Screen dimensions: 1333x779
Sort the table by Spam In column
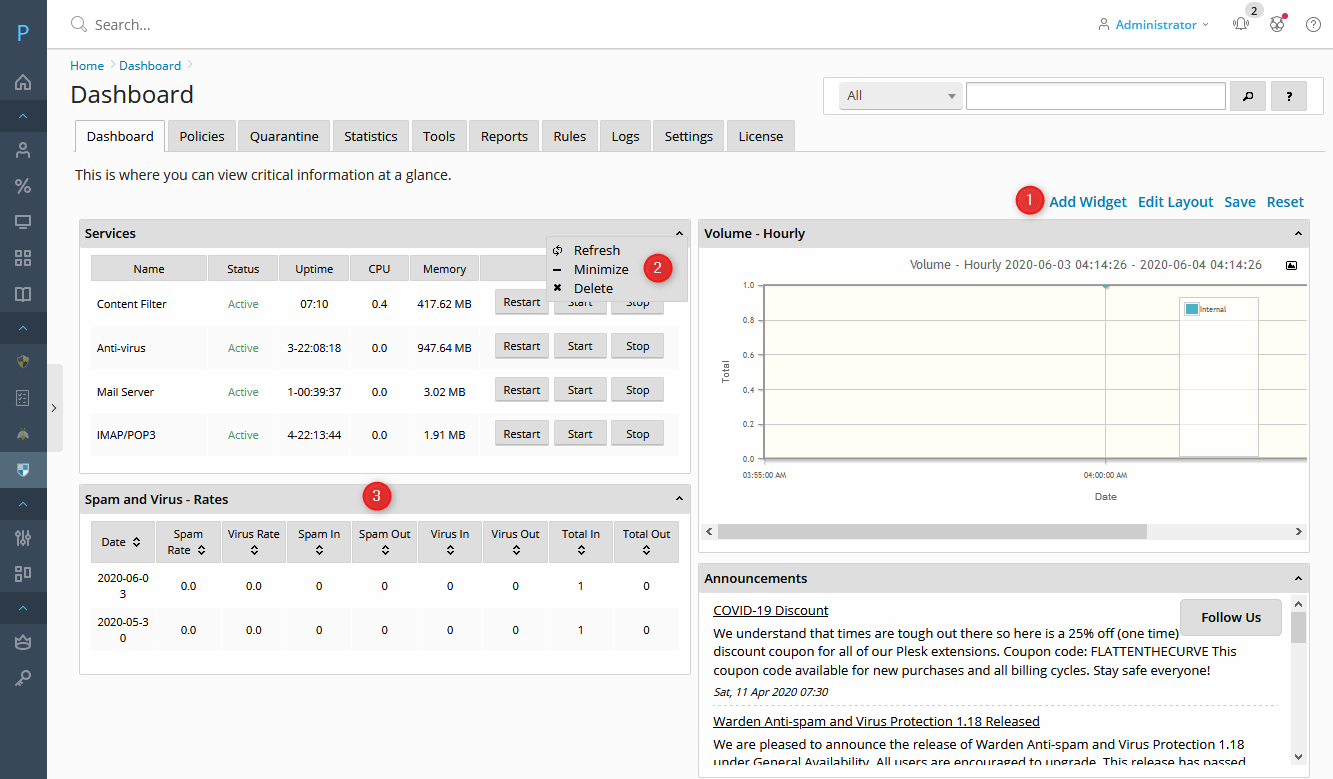click(x=319, y=541)
